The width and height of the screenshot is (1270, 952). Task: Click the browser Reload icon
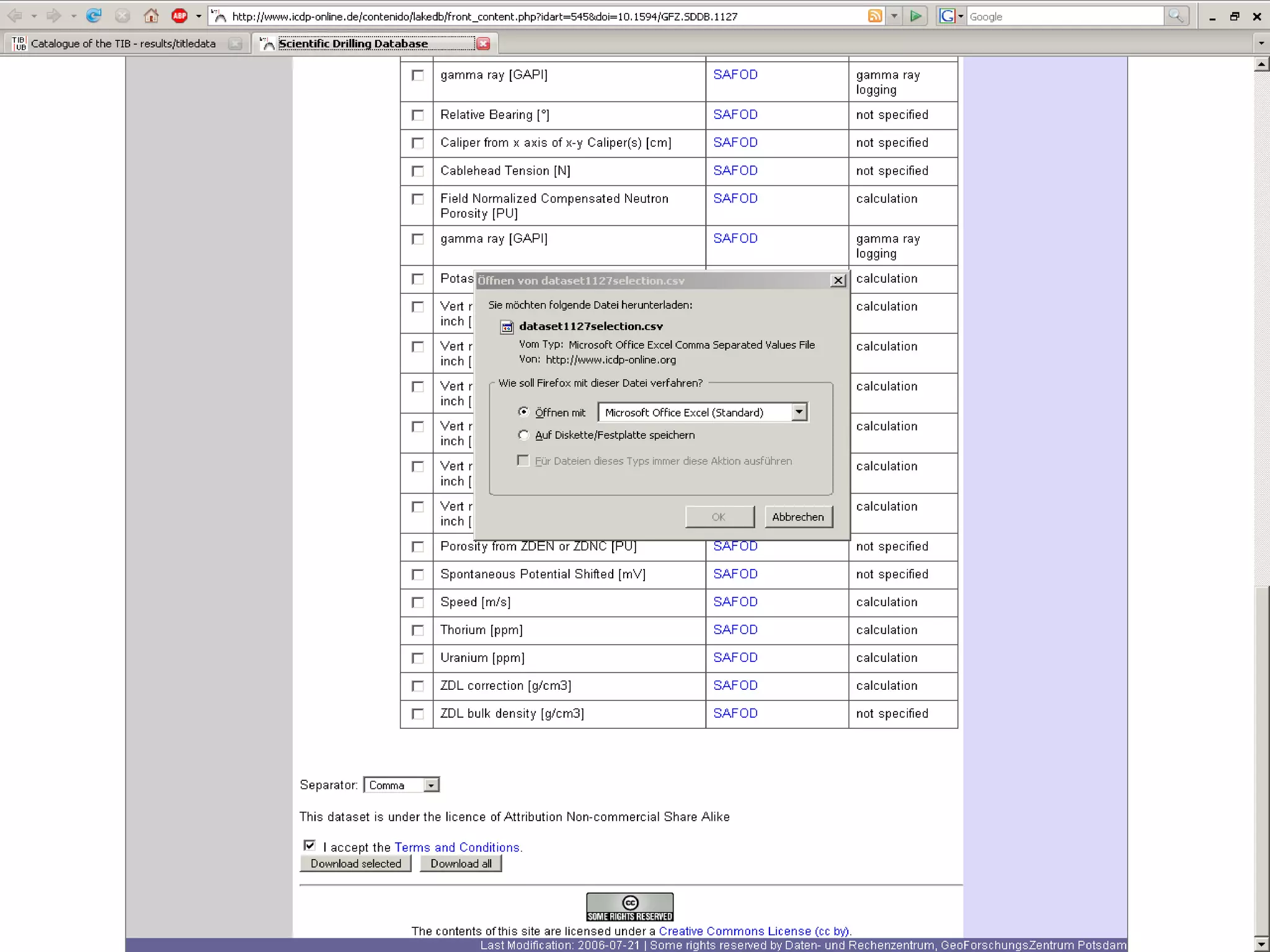pyautogui.click(x=94, y=16)
